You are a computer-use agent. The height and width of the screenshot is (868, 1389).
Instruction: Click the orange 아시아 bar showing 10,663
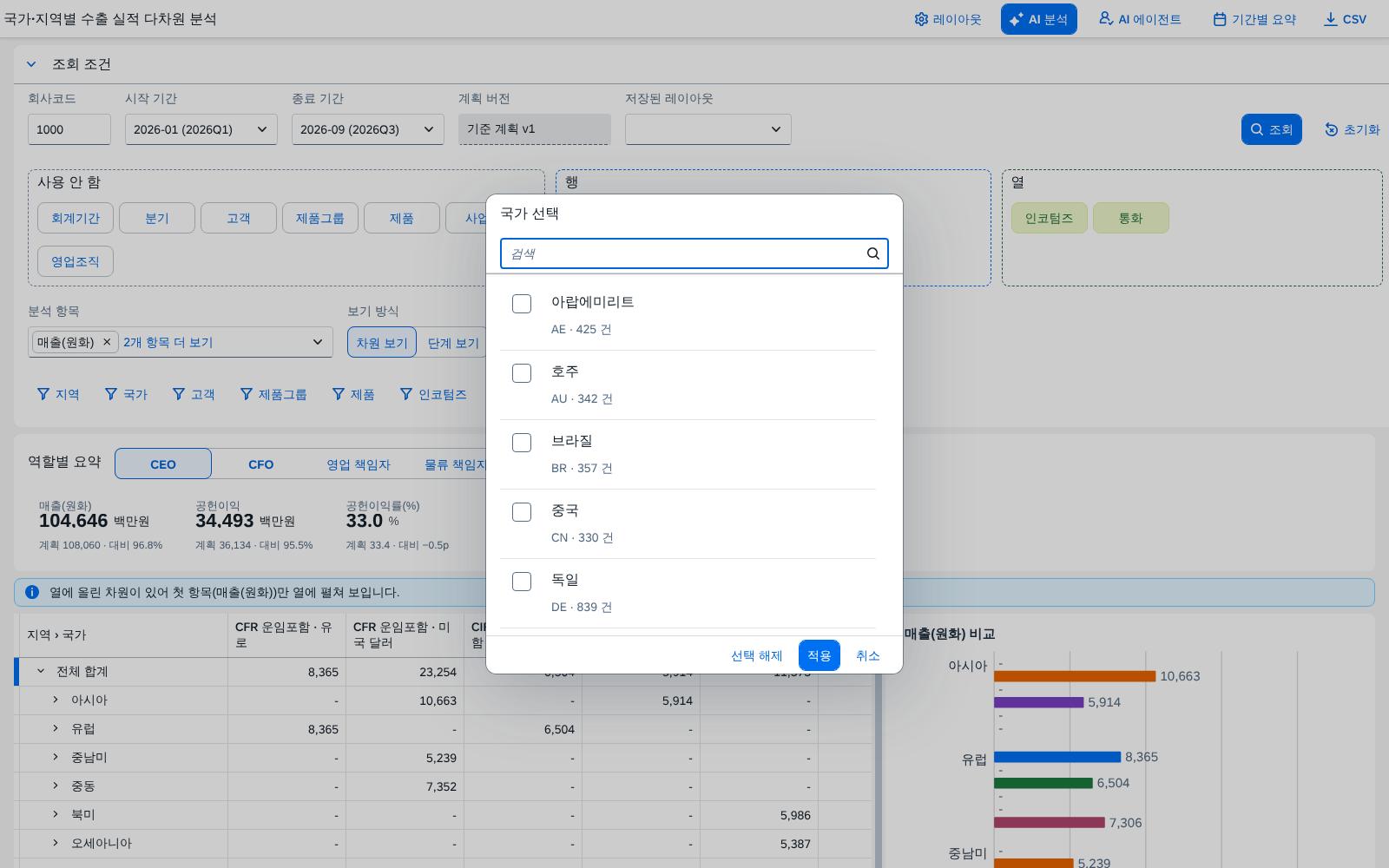point(1075,676)
